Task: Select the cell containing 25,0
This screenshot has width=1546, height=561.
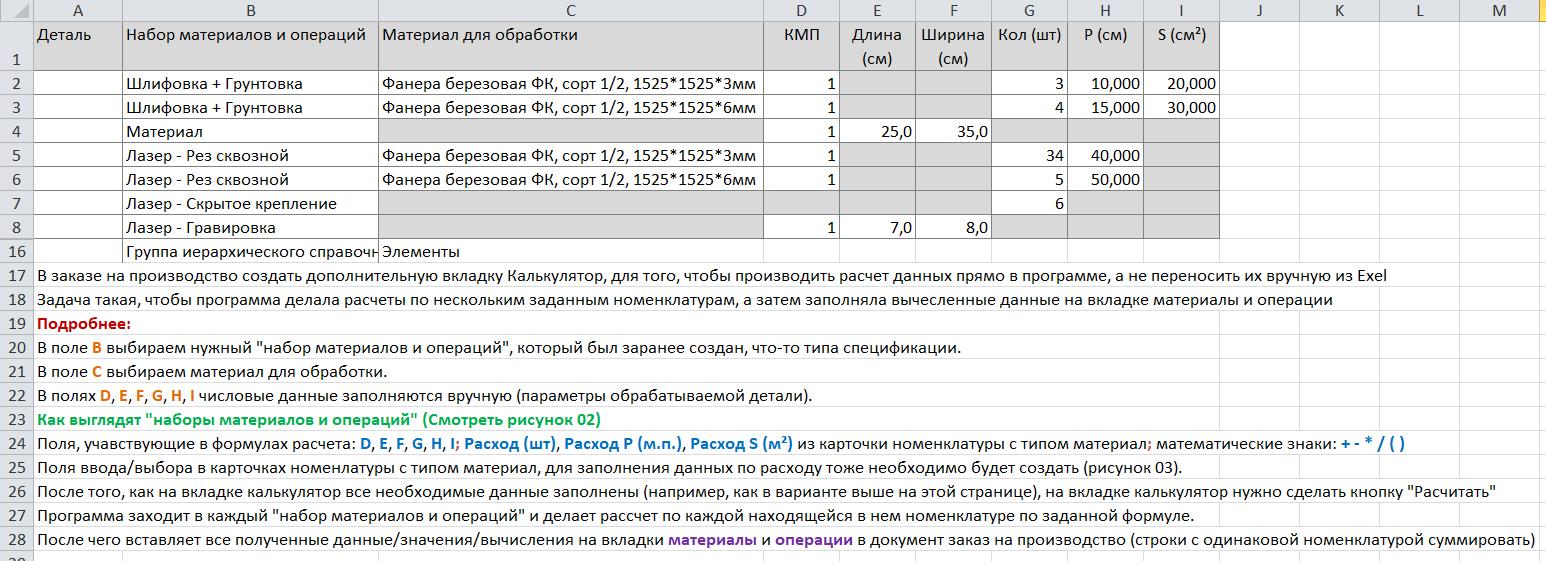Action: (877, 132)
